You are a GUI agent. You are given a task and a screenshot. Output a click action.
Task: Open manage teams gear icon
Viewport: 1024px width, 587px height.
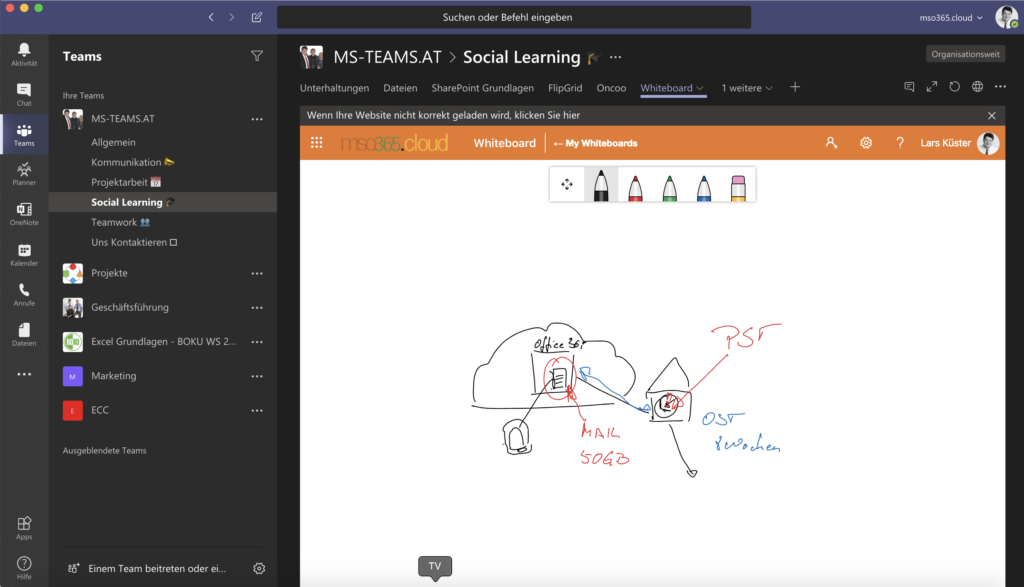tap(259, 568)
